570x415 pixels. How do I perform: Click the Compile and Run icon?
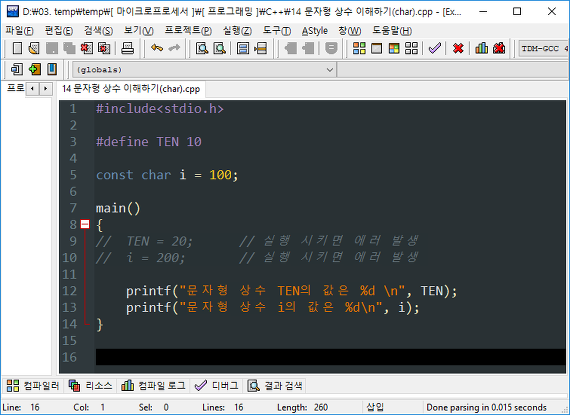[x=394, y=48]
